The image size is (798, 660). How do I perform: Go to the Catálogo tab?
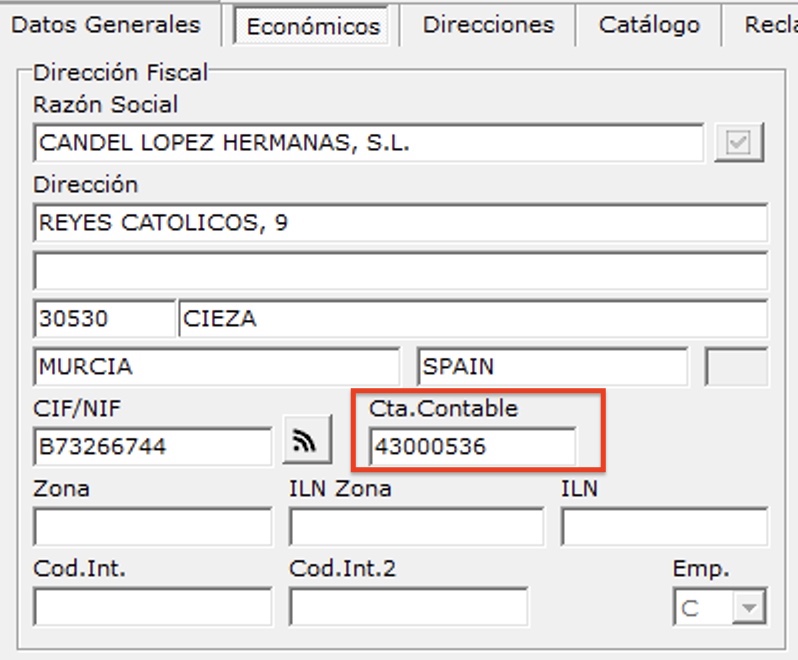pyautogui.click(x=648, y=25)
